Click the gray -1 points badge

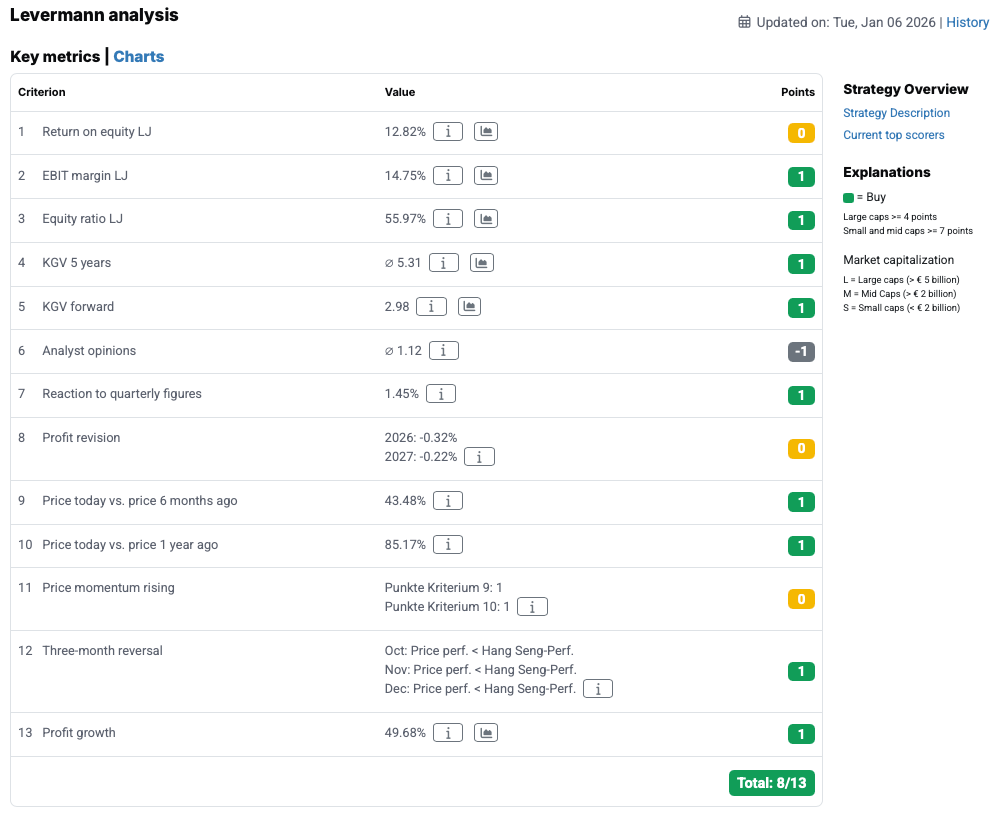[x=800, y=351]
